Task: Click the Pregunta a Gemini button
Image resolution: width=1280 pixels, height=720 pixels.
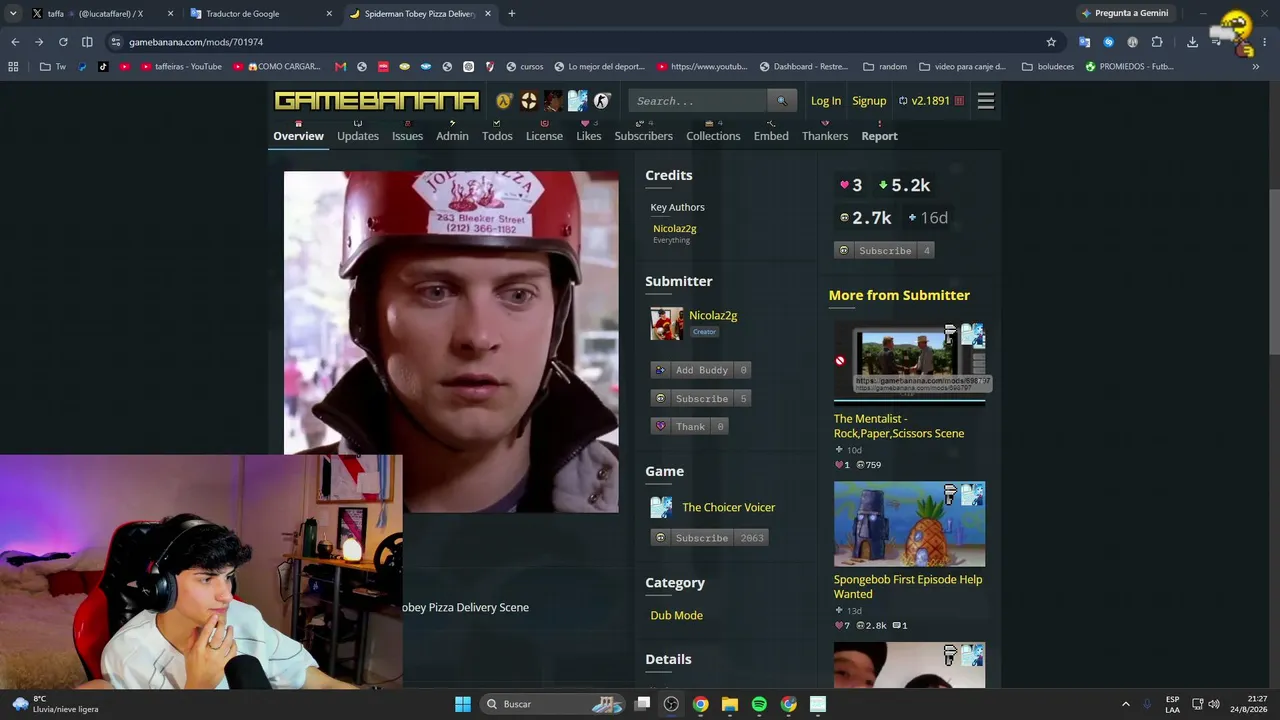Action: pyautogui.click(x=1125, y=14)
